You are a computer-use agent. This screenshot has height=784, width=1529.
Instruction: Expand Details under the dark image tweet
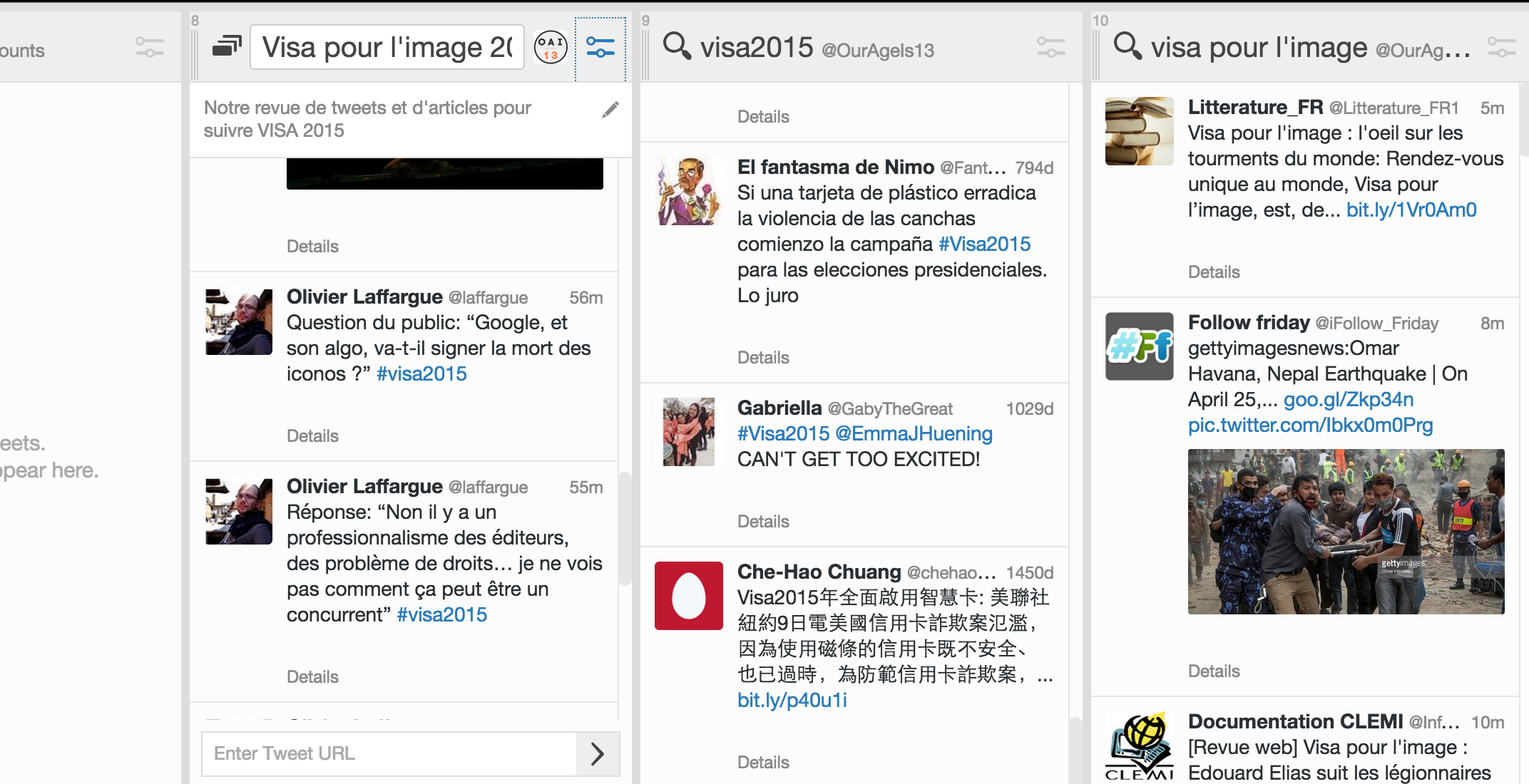coord(312,247)
